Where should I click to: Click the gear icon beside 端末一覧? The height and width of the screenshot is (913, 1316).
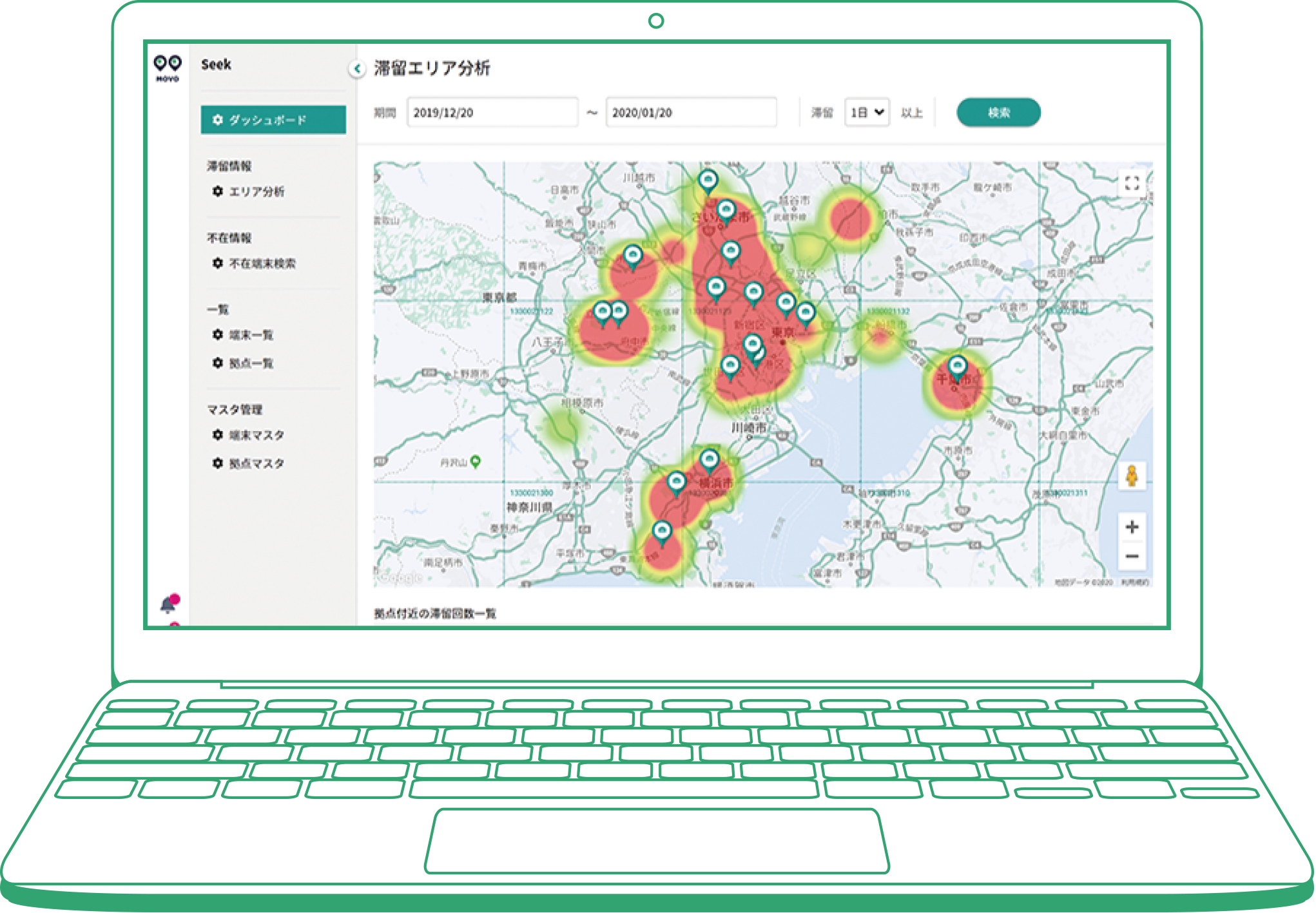click(x=218, y=334)
